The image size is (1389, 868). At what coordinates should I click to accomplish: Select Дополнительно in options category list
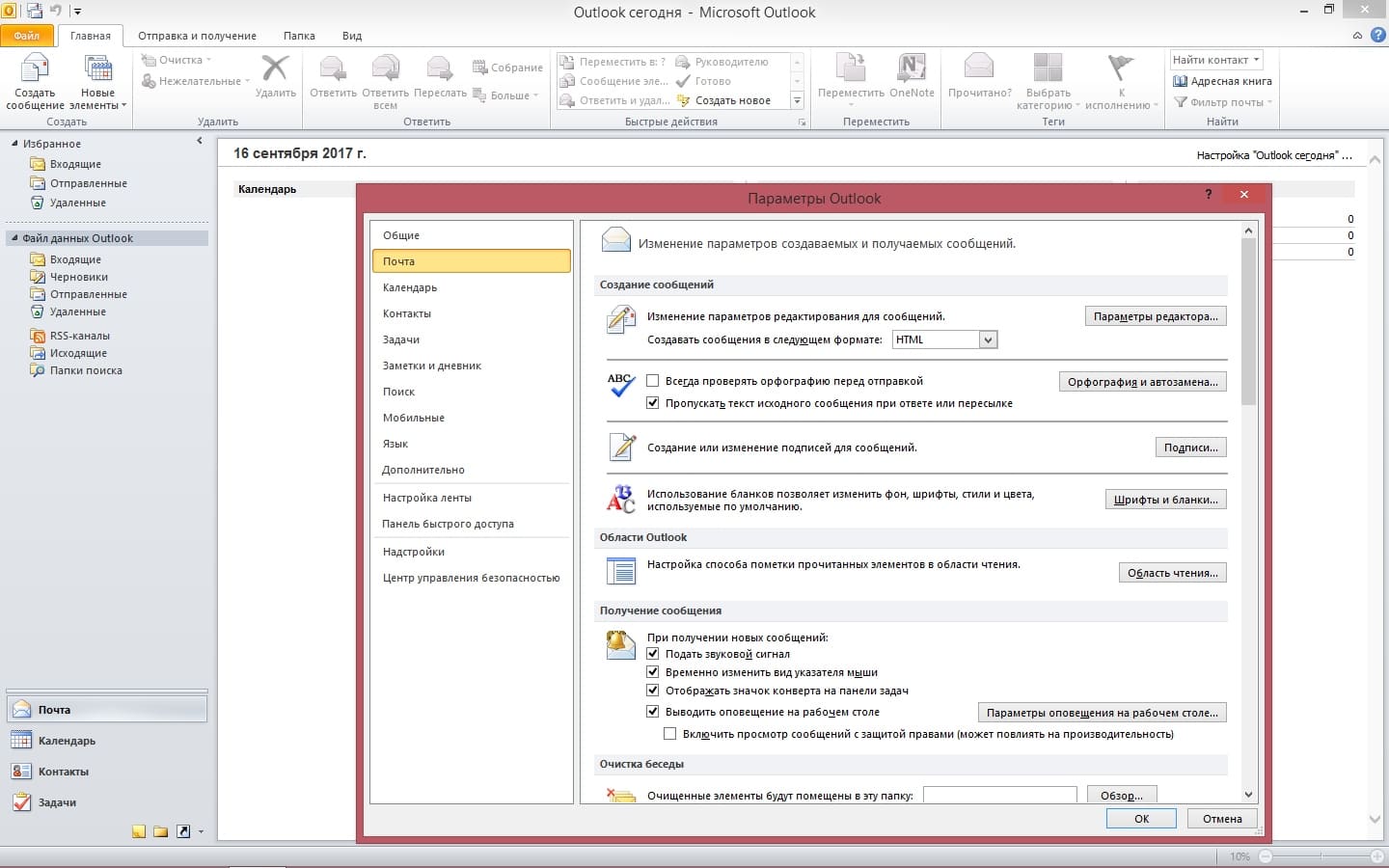471,470
